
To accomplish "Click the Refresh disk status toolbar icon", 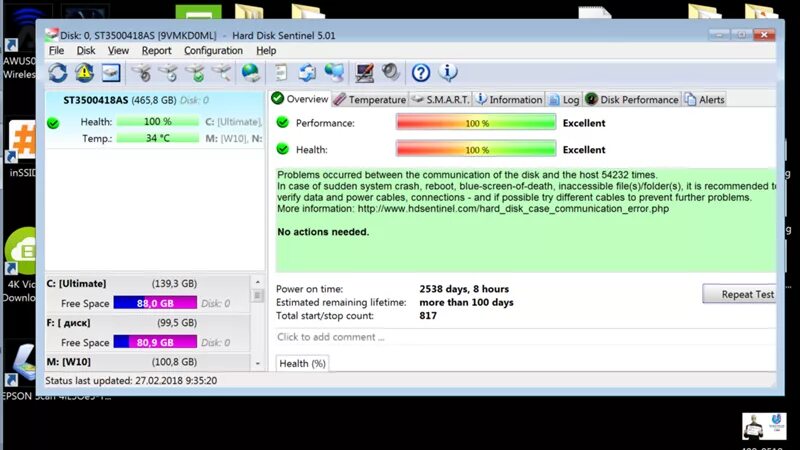I will [58, 73].
